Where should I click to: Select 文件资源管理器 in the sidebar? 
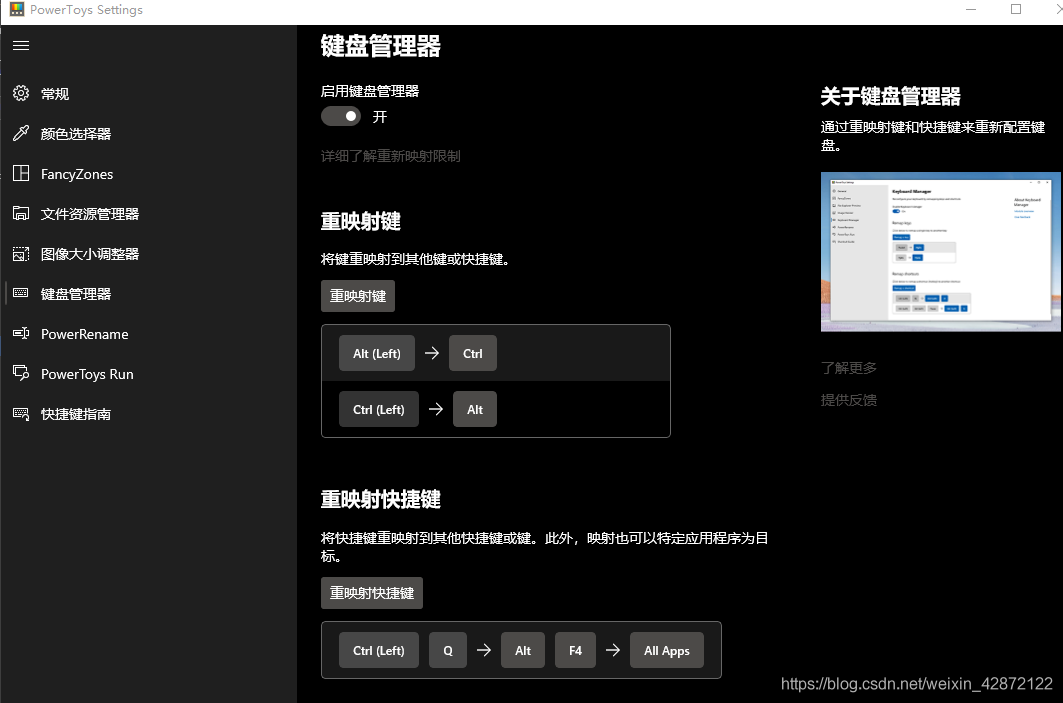tap(148, 214)
